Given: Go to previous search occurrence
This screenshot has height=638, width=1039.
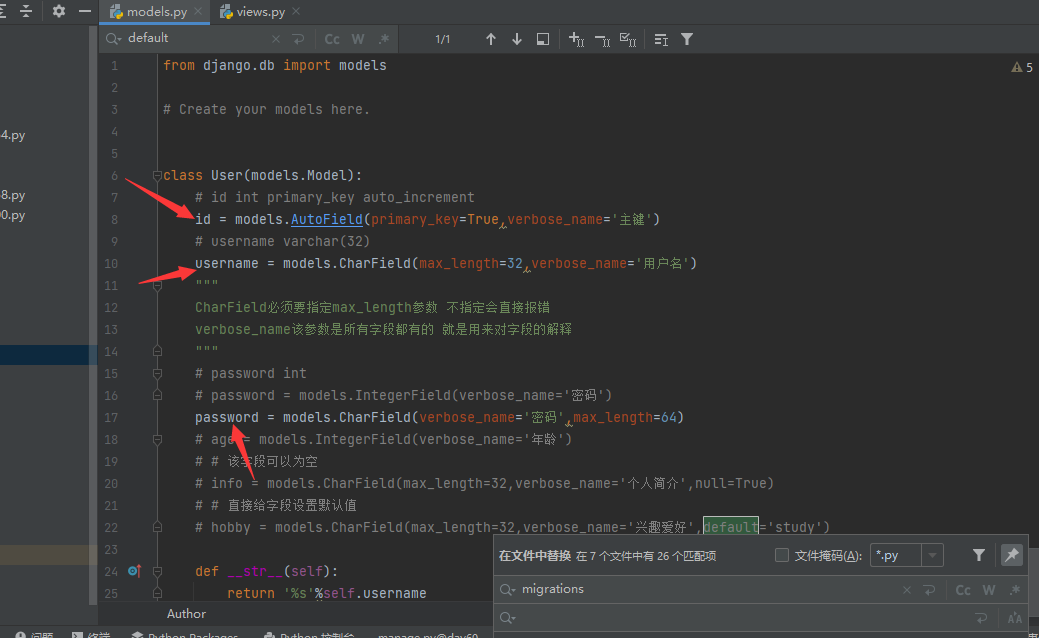Looking at the screenshot, I should (x=490, y=39).
